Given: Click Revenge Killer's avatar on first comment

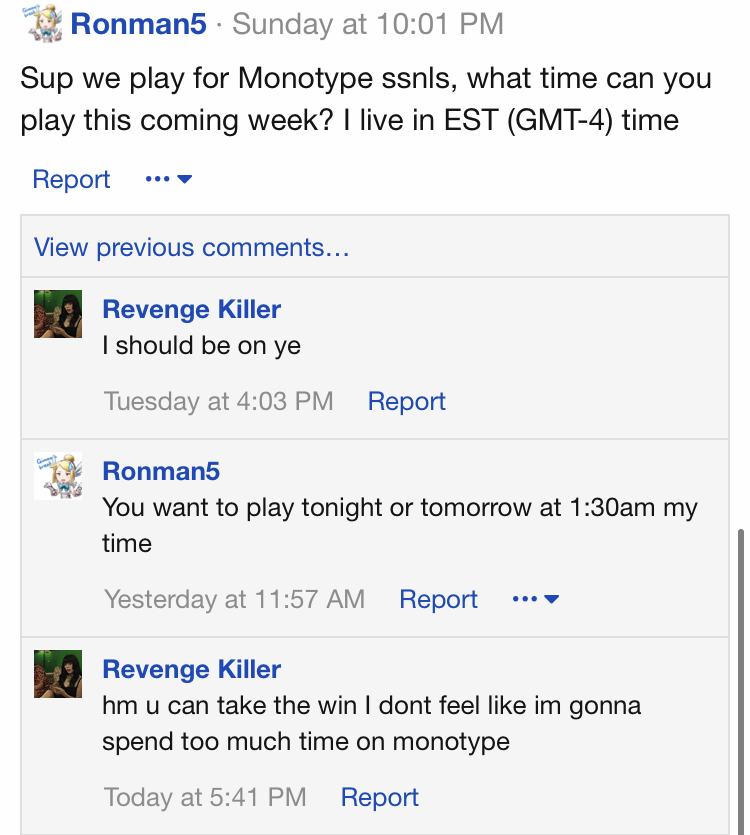Looking at the screenshot, I should click(58, 314).
